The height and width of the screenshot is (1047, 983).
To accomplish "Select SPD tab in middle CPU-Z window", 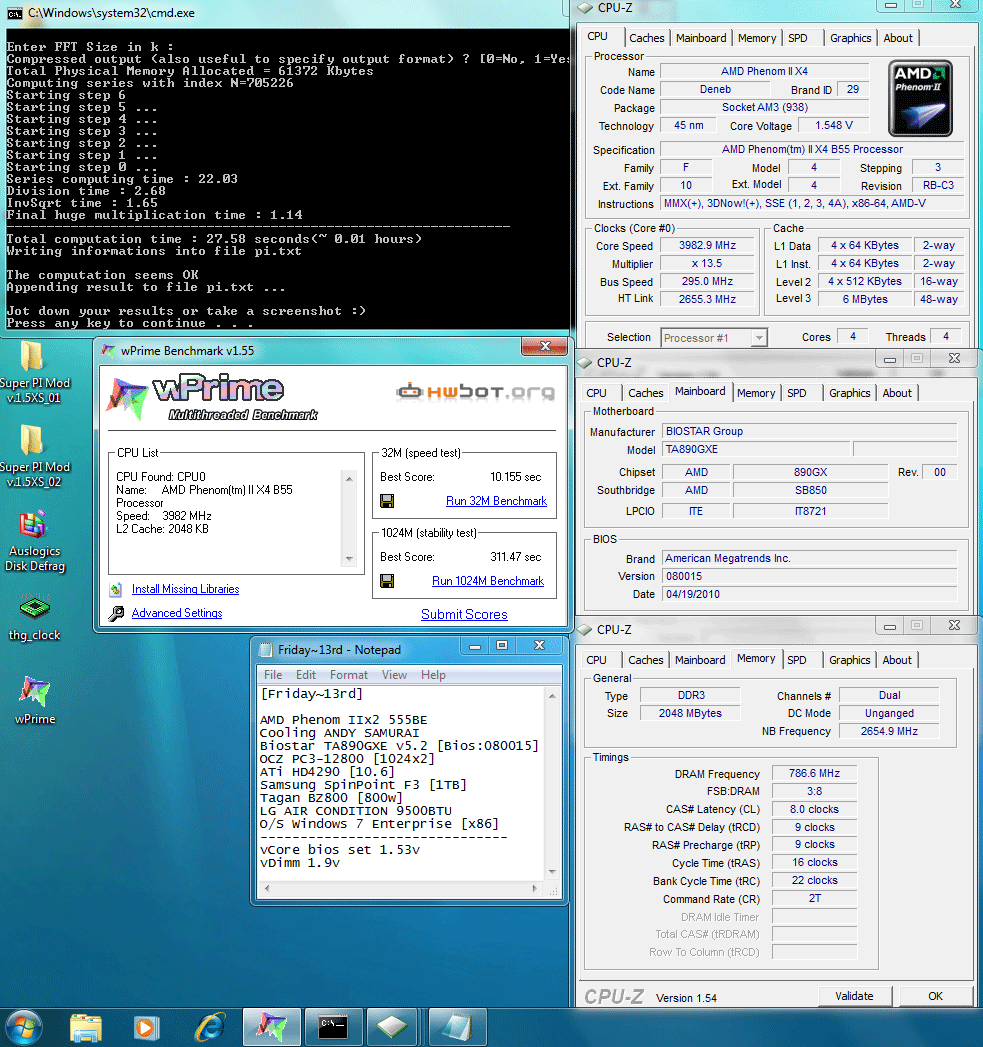I will tap(796, 393).
